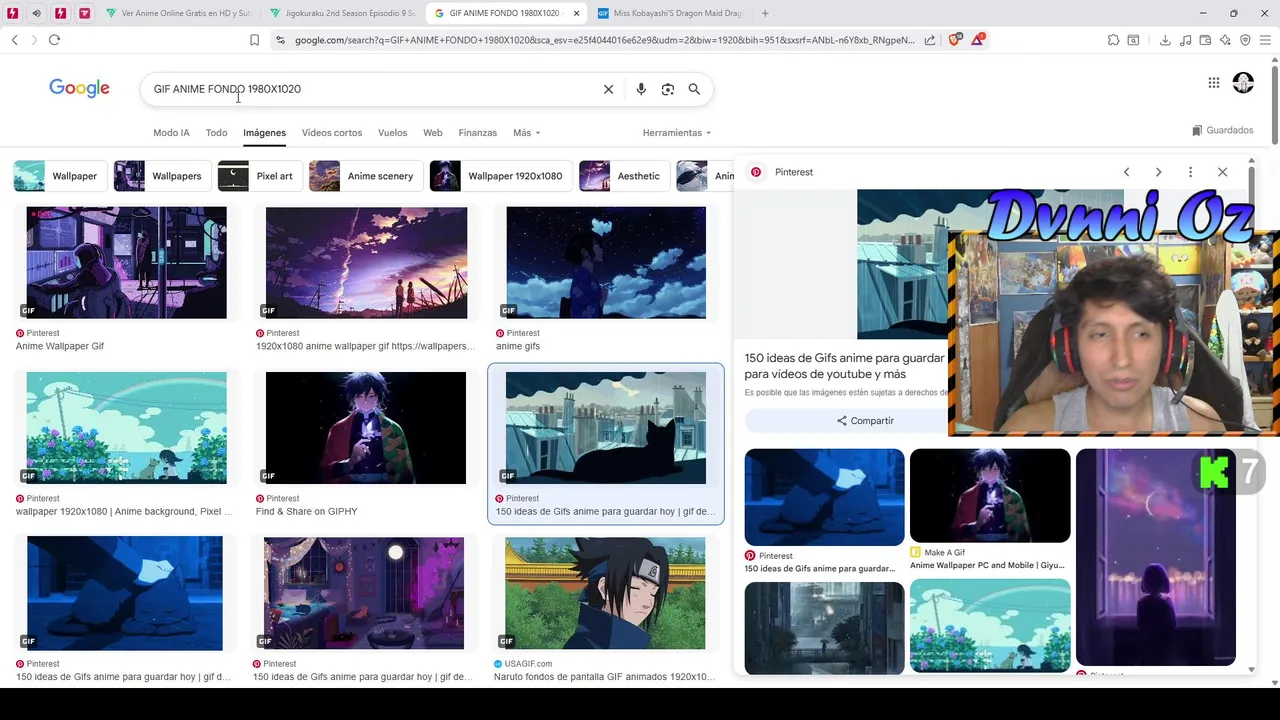Open '150 ideas de Gifs anime' title link

[844, 365]
